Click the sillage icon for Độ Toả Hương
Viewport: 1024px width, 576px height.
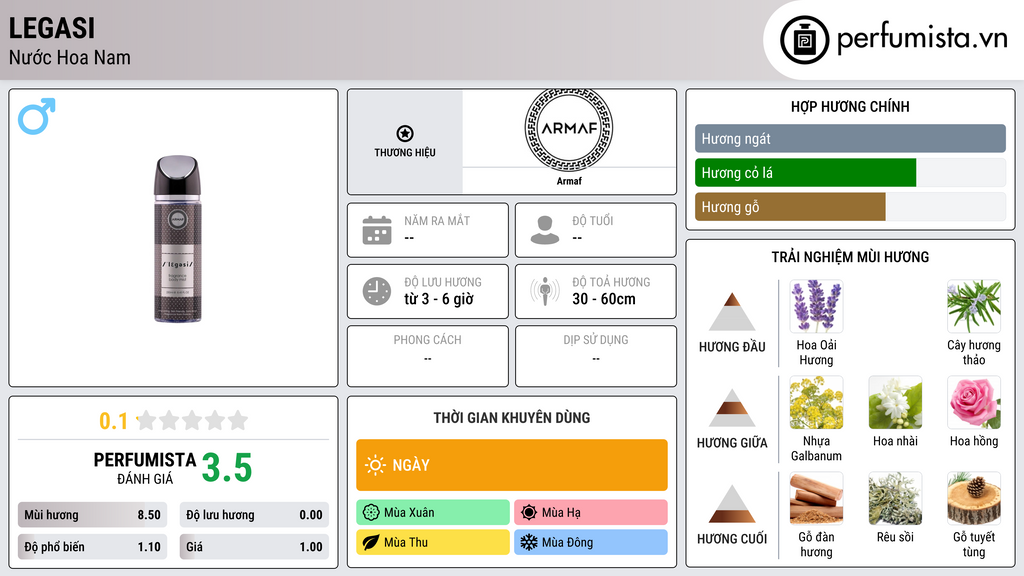pyautogui.click(x=545, y=291)
